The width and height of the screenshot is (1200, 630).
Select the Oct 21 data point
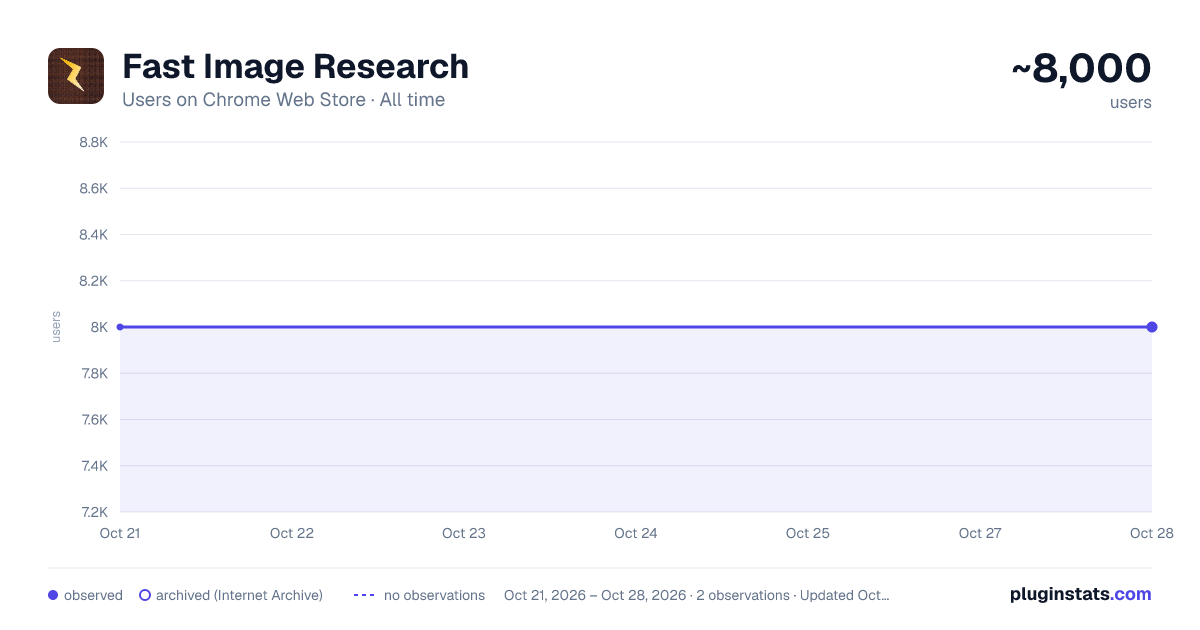[x=120, y=327]
